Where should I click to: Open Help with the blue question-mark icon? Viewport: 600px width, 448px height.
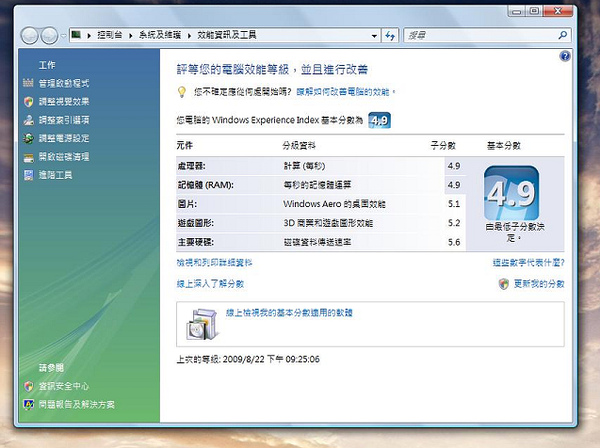(565, 56)
